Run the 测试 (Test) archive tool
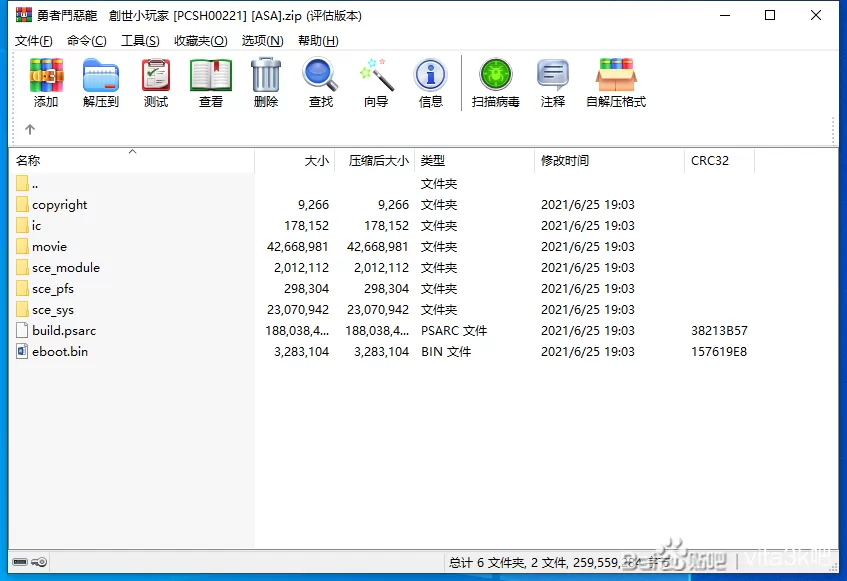 click(156, 75)
